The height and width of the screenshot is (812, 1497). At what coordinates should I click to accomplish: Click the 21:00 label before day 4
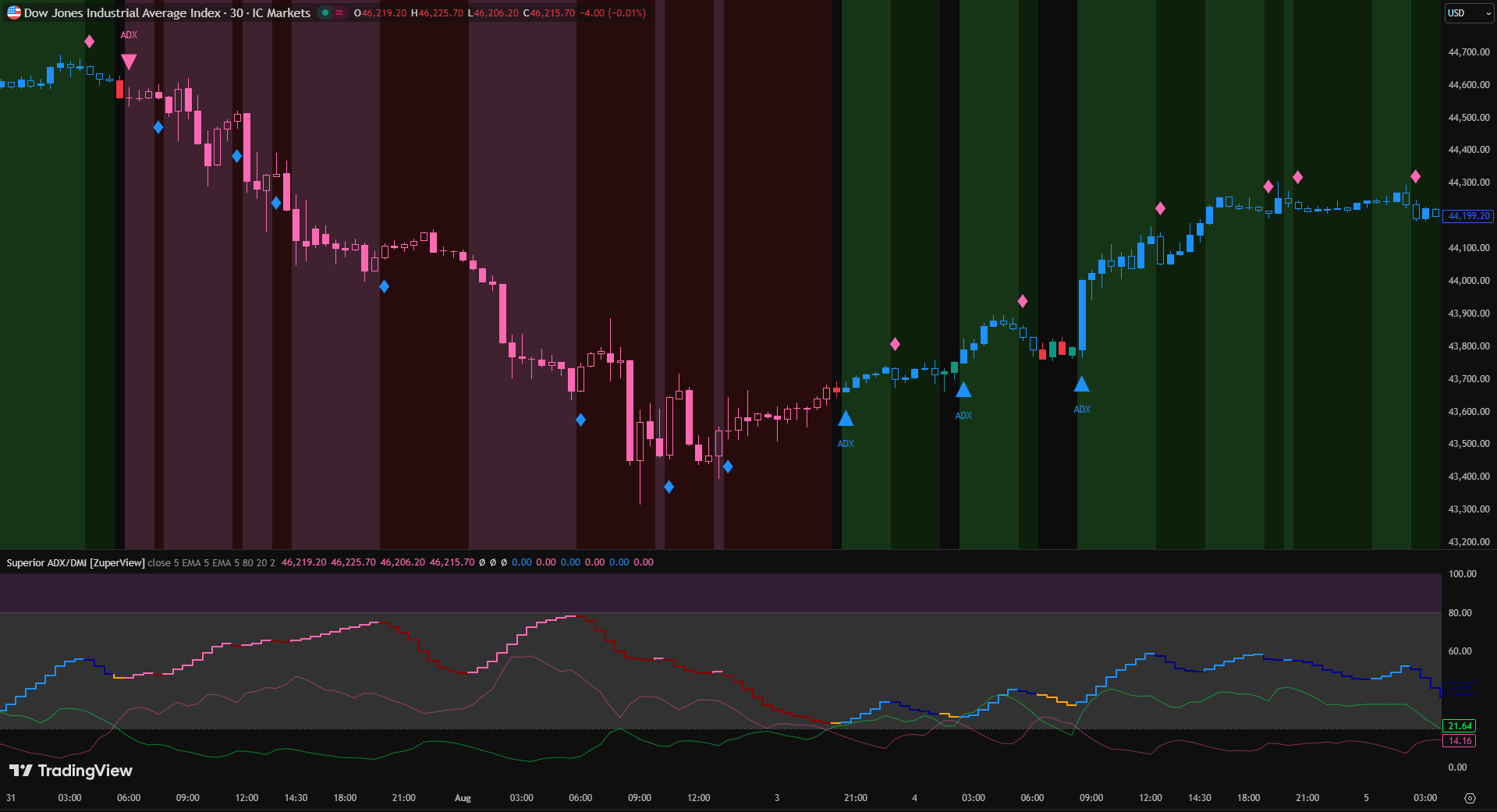coord(855,798)
